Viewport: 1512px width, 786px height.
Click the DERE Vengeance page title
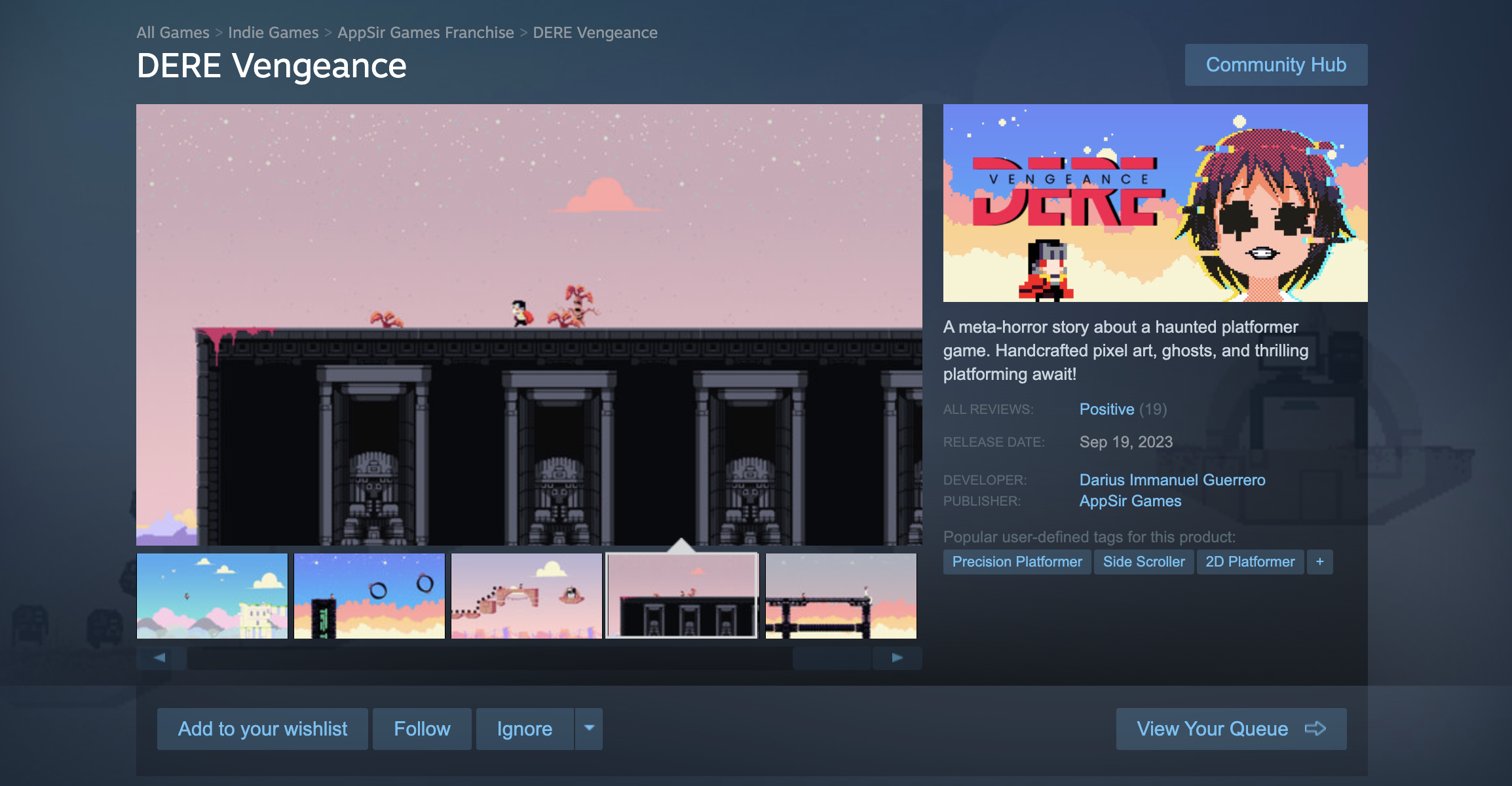[271, 65]
